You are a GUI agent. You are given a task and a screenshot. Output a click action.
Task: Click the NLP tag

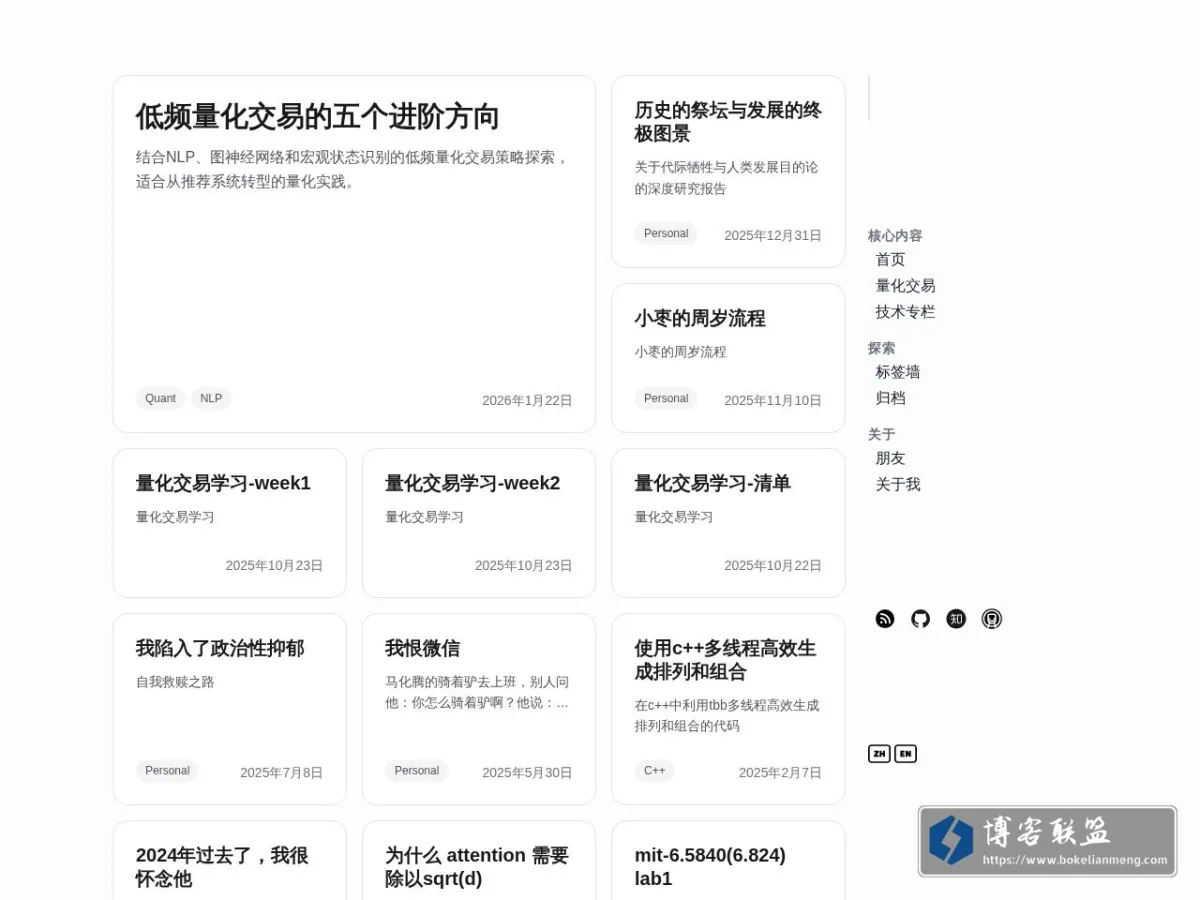(x=211, y=399)
